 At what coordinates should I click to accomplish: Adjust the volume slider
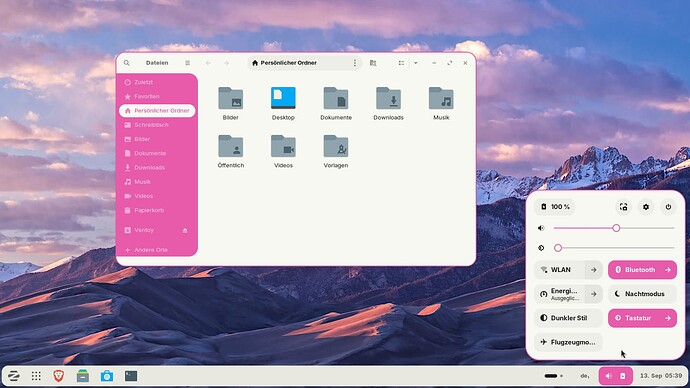(x=614, y=228)
